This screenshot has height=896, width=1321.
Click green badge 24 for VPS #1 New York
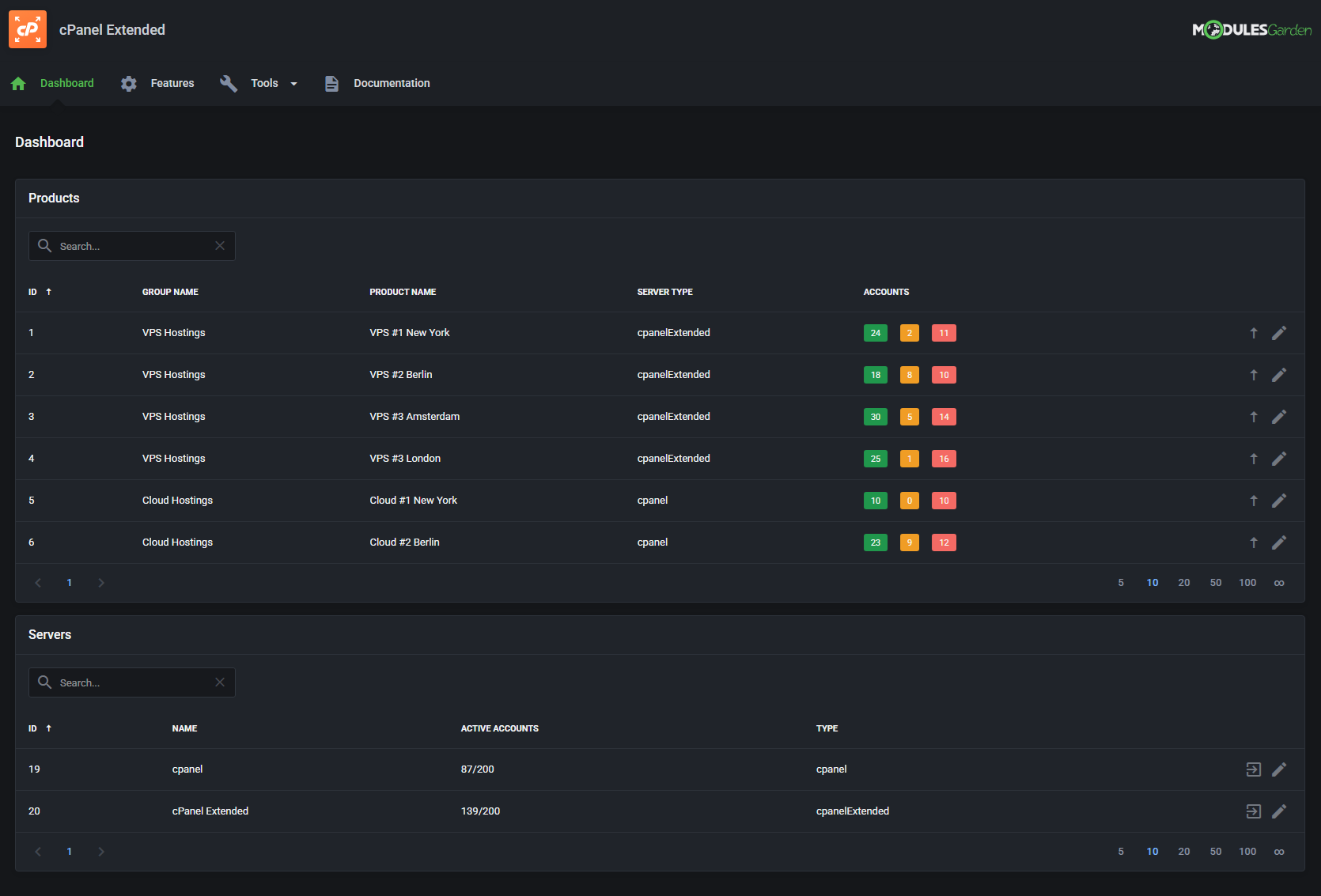[876, 333]
